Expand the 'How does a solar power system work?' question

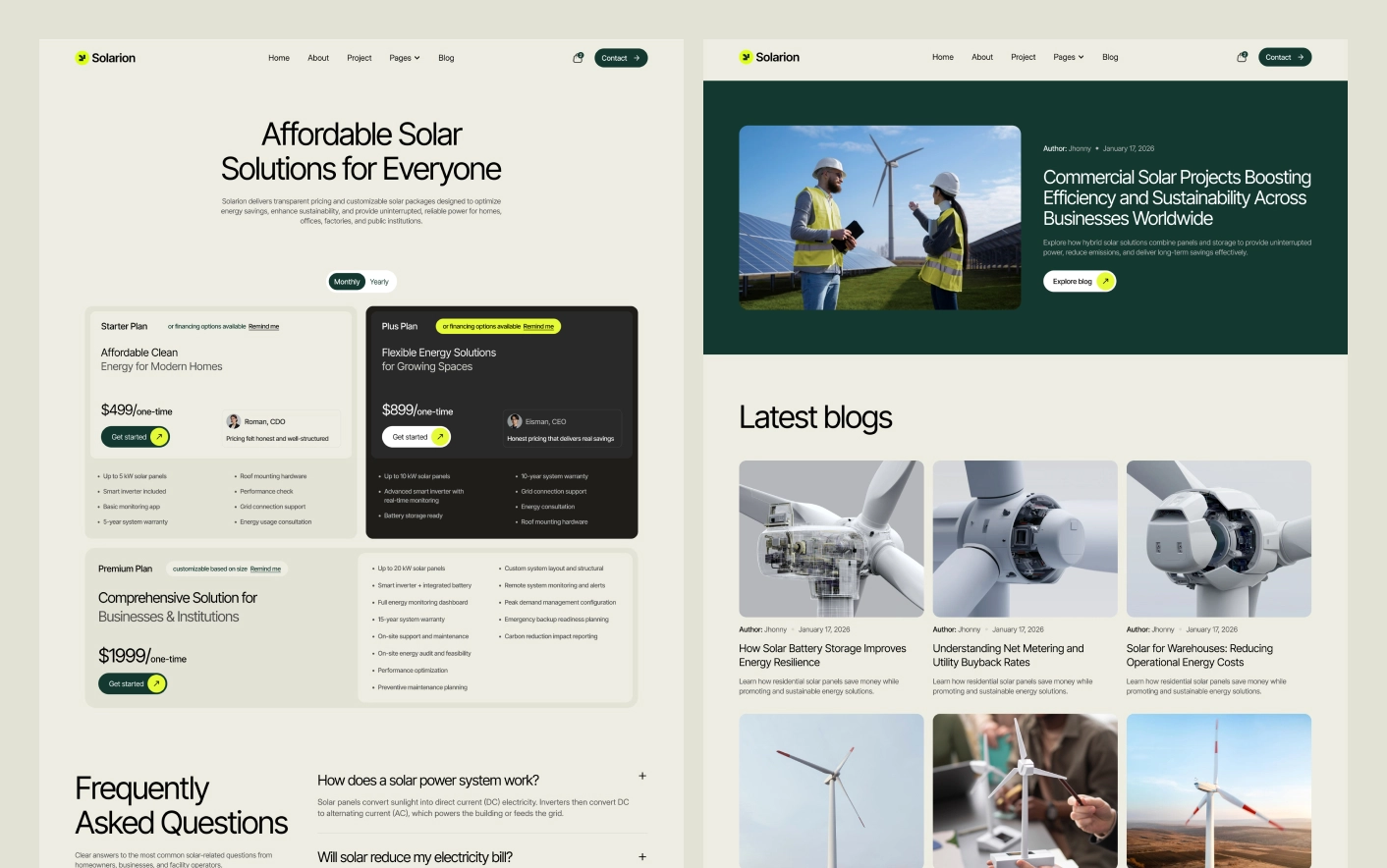(x=642, y=776)
